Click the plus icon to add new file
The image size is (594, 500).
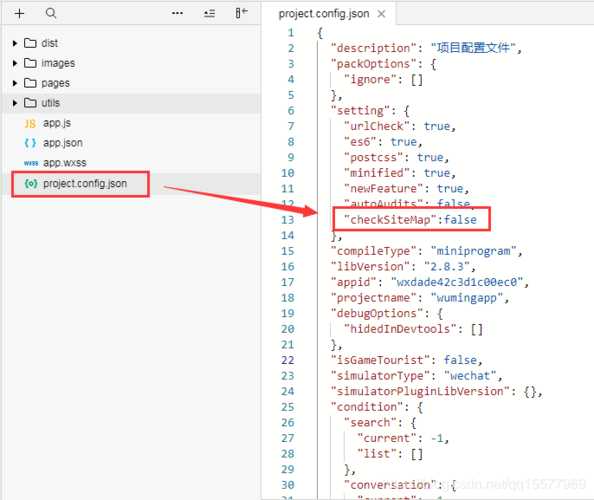pyautogui.click(x=19, y=14)
